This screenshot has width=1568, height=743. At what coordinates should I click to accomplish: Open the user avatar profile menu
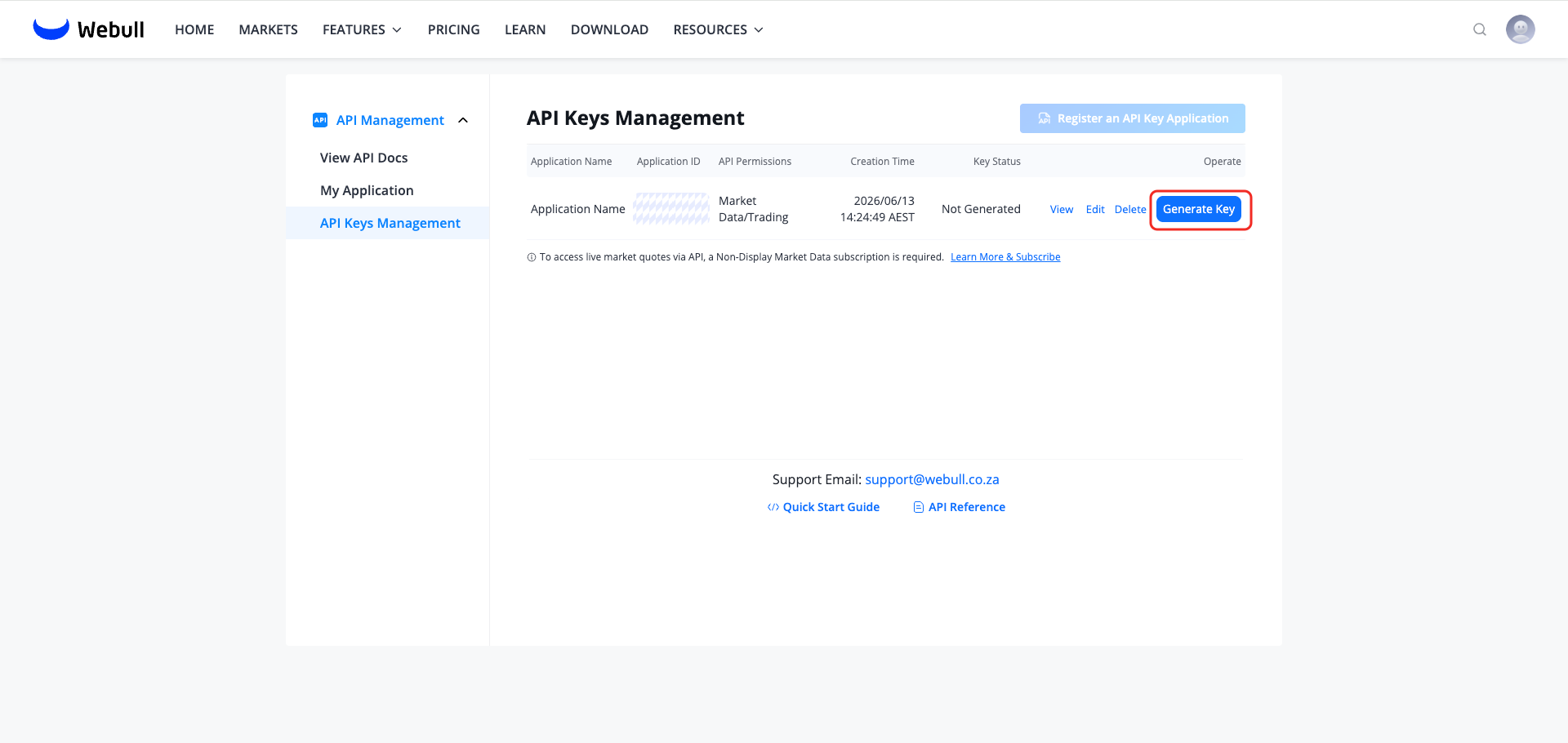1520,29
